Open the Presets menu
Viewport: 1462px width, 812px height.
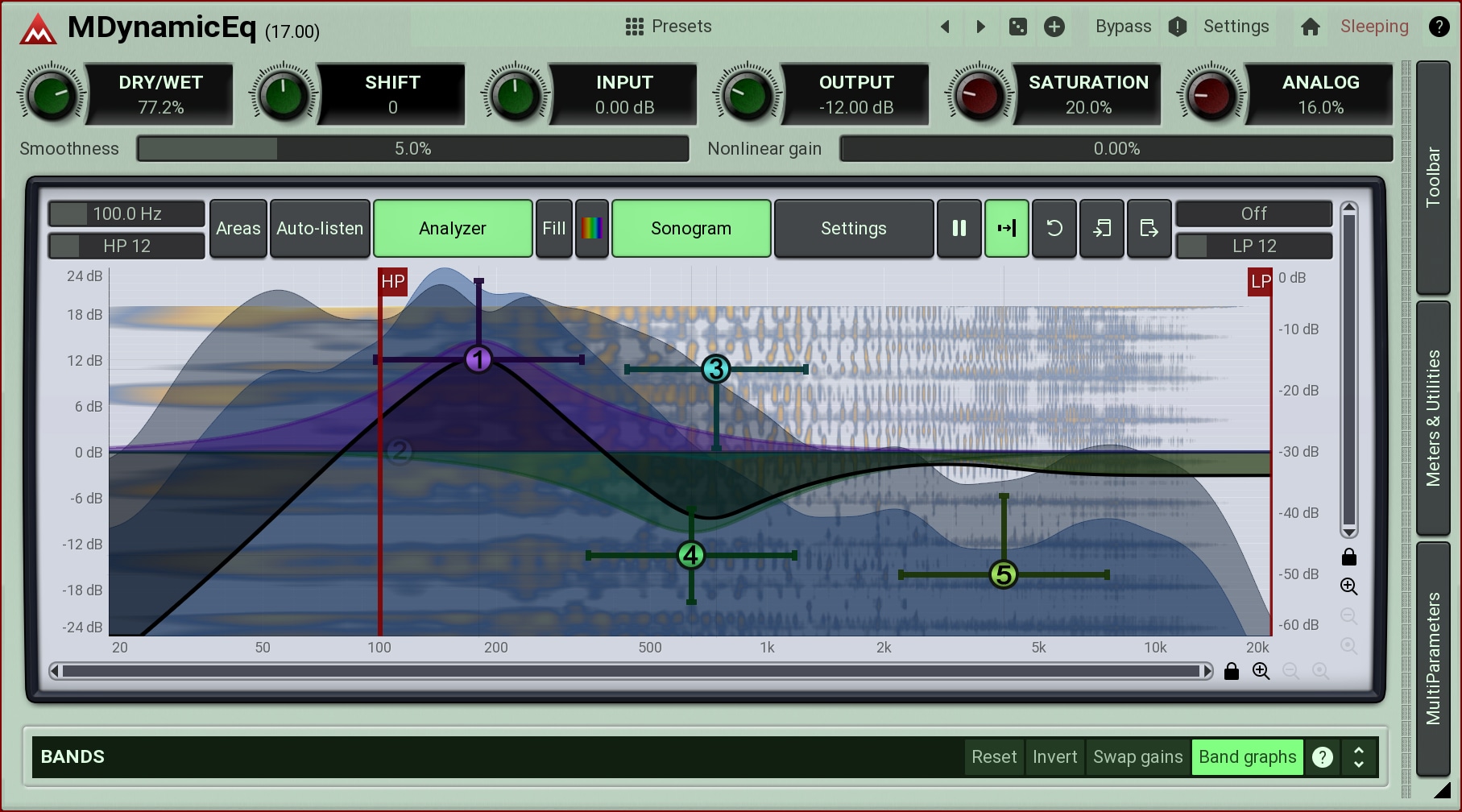coord(669,27)
